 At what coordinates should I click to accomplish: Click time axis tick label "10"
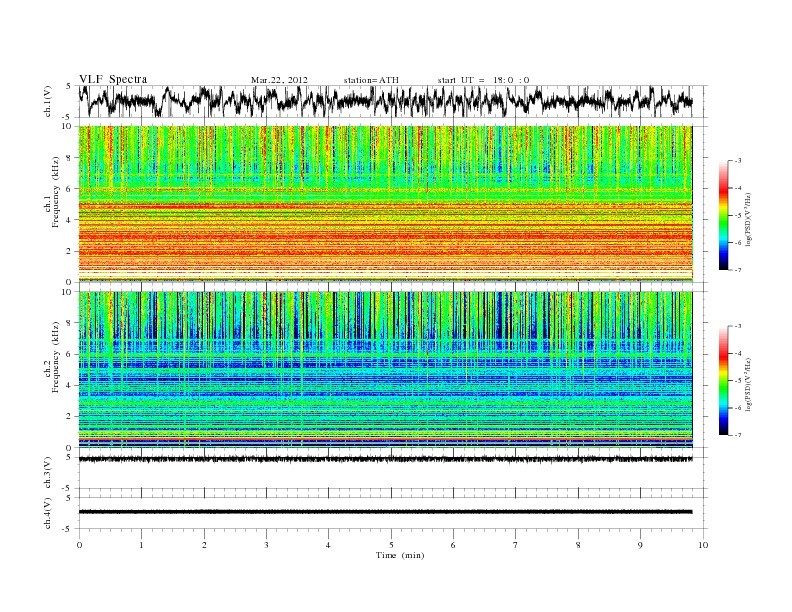coord(703,545)
